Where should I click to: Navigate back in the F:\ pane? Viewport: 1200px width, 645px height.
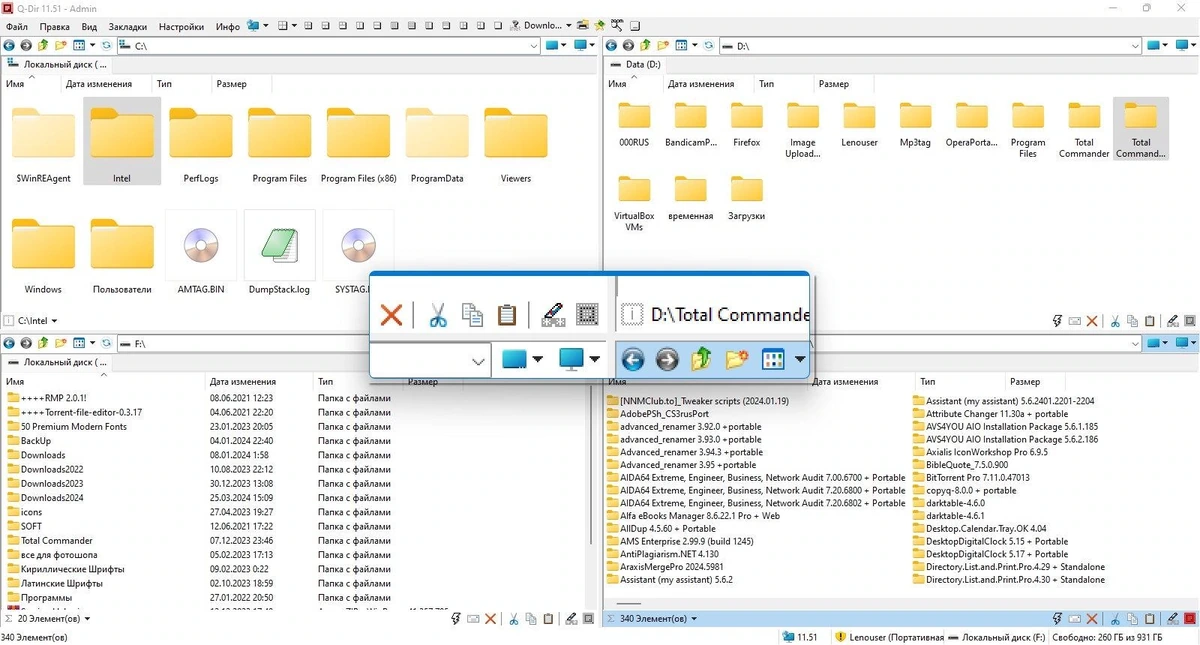9,343
